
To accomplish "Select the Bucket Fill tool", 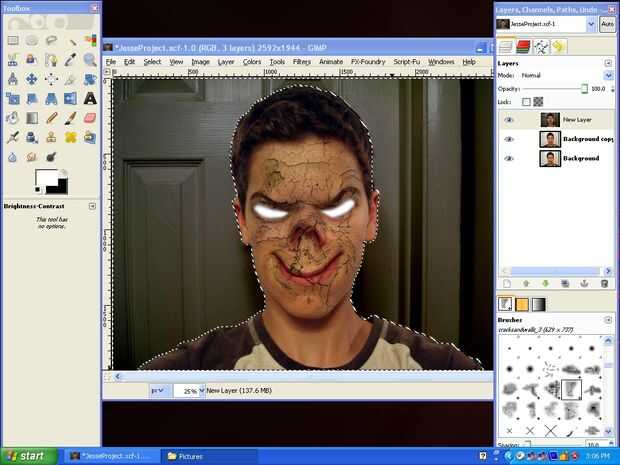I will click(x=13, y=118).
